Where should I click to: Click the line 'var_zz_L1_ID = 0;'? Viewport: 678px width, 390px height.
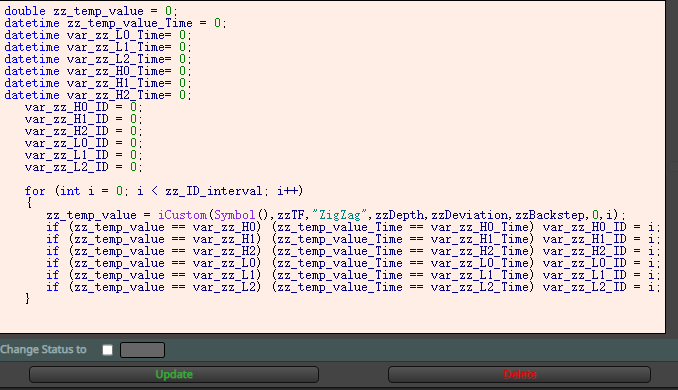pos(83,156)
